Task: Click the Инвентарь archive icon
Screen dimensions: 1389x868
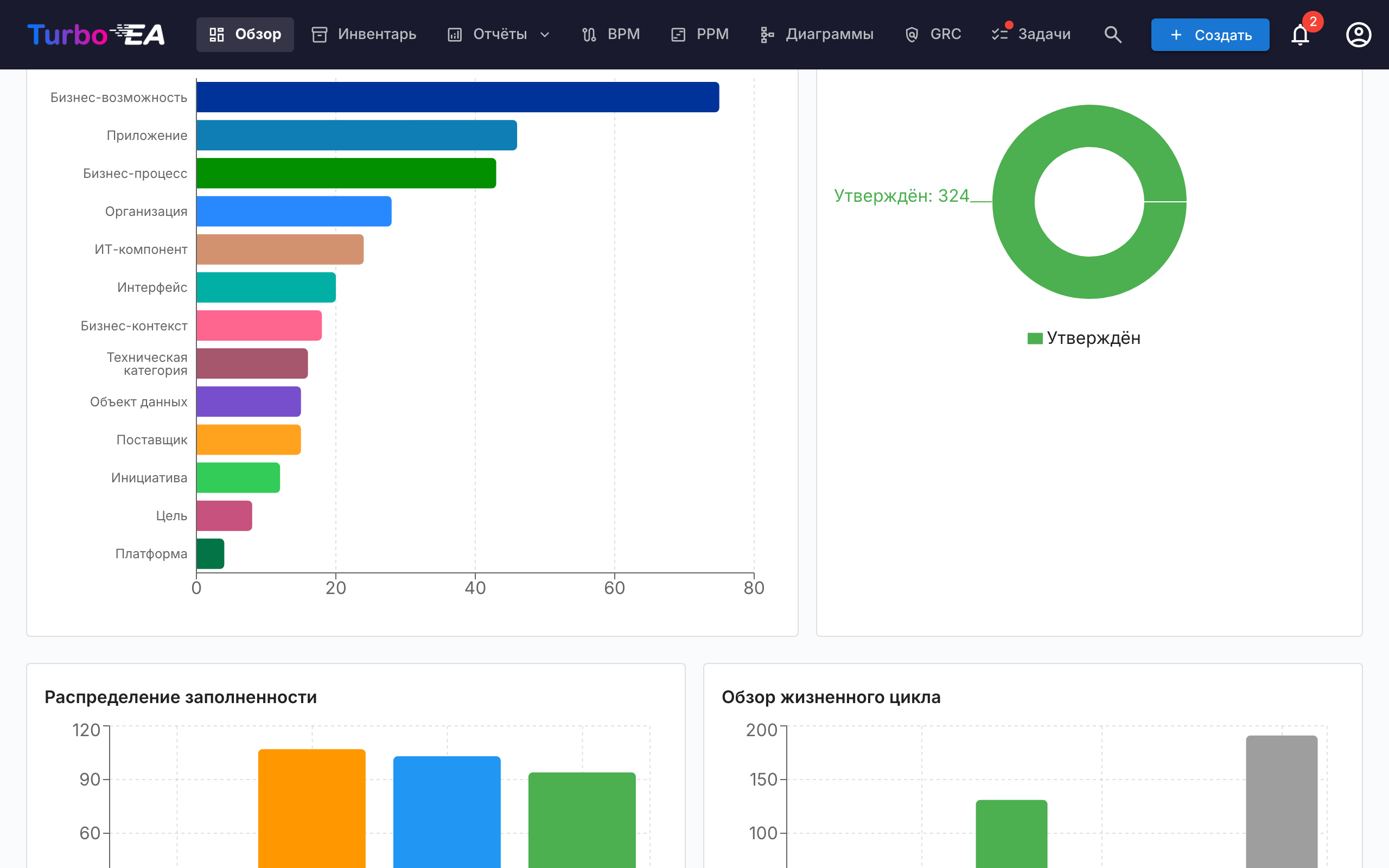Action: click(319, 34)
